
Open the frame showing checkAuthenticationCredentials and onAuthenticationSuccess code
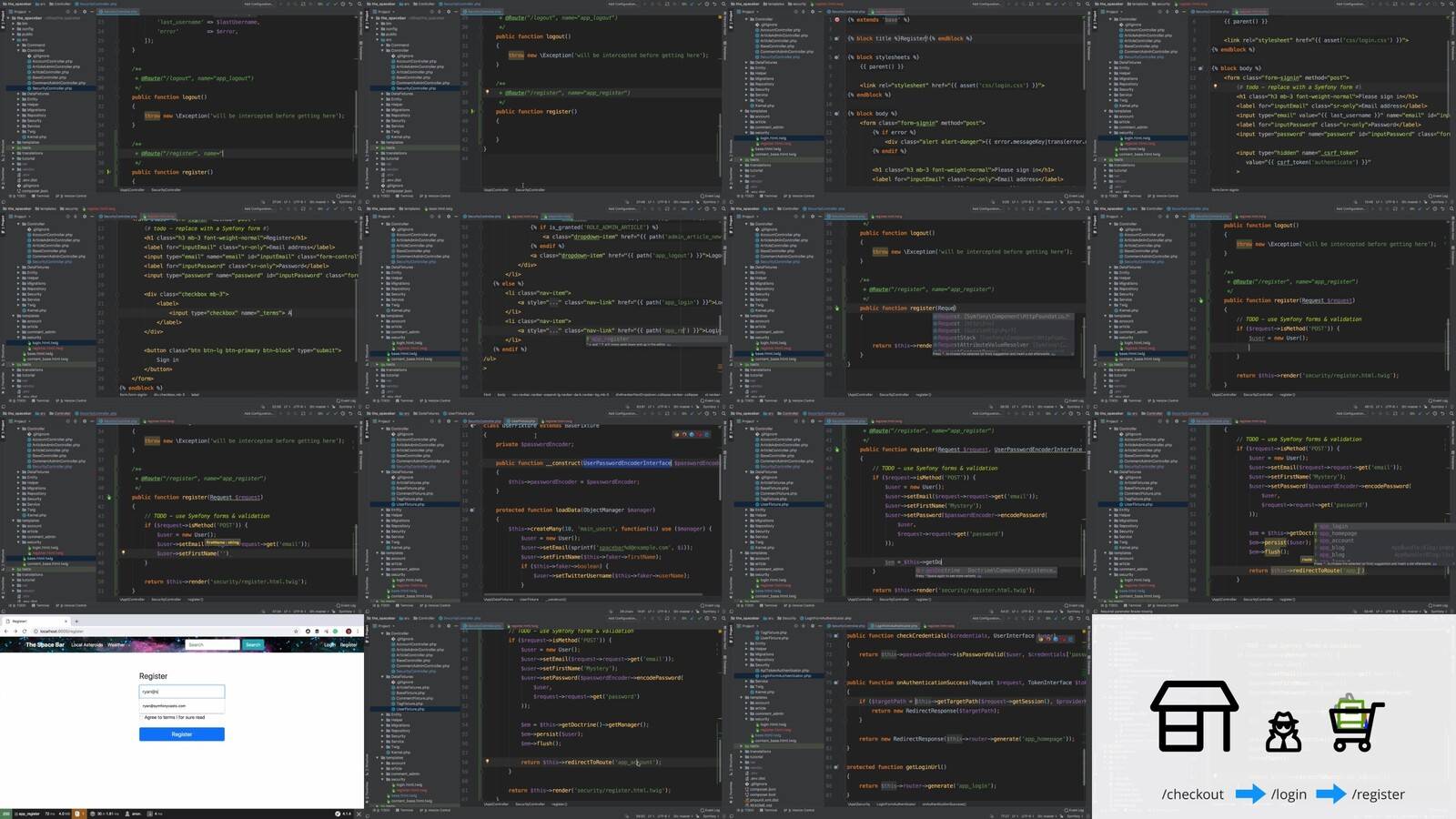coord(910,714)
